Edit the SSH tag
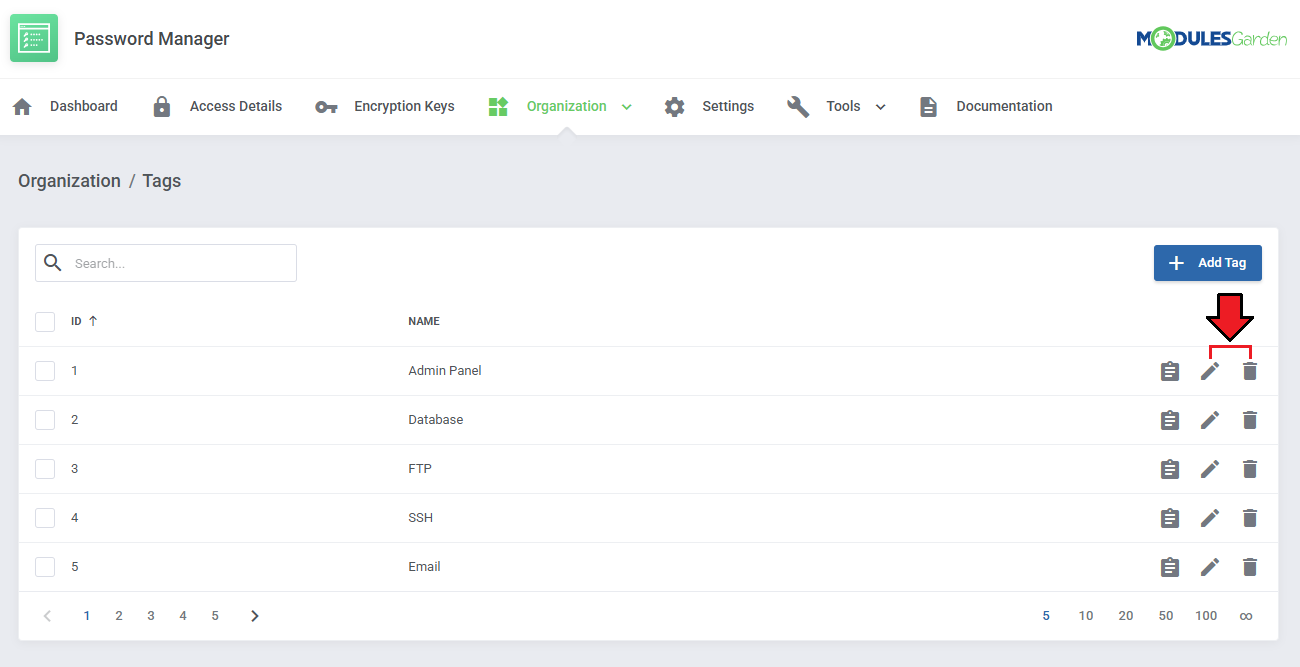Screen dimensions: 1300x667 click(x=1210, y=518)
